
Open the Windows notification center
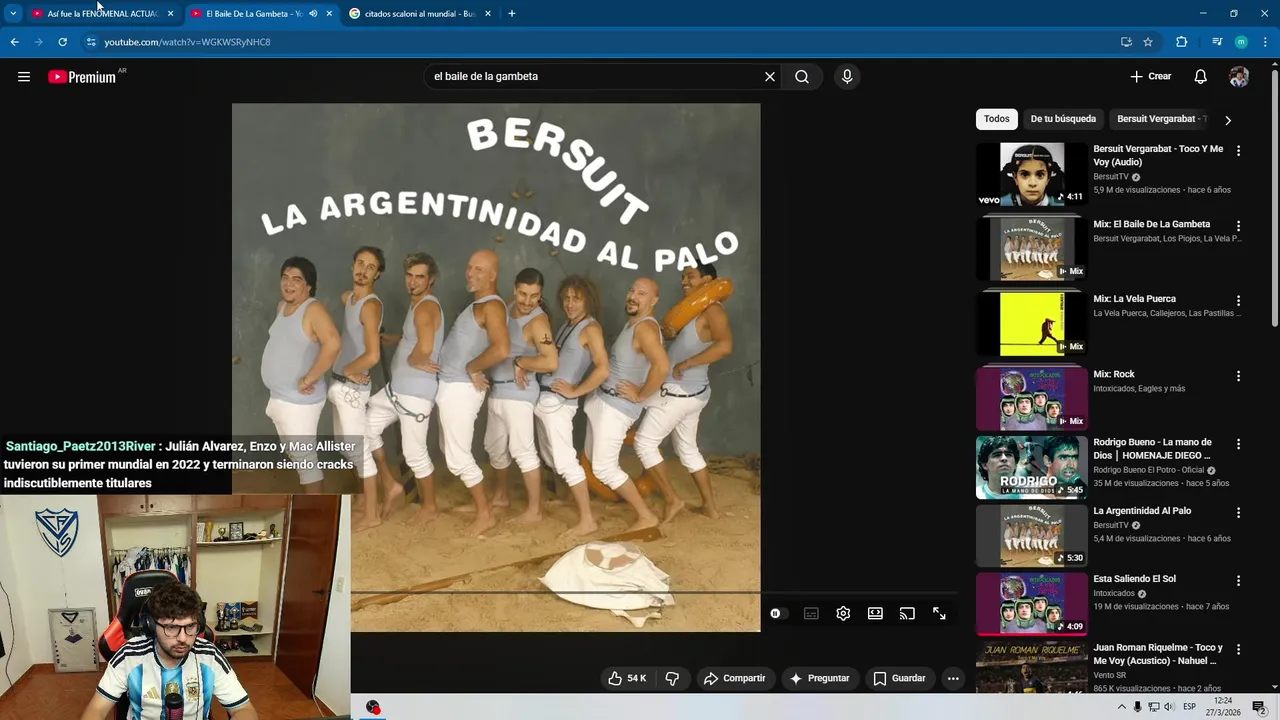(x=1259, y=707)
